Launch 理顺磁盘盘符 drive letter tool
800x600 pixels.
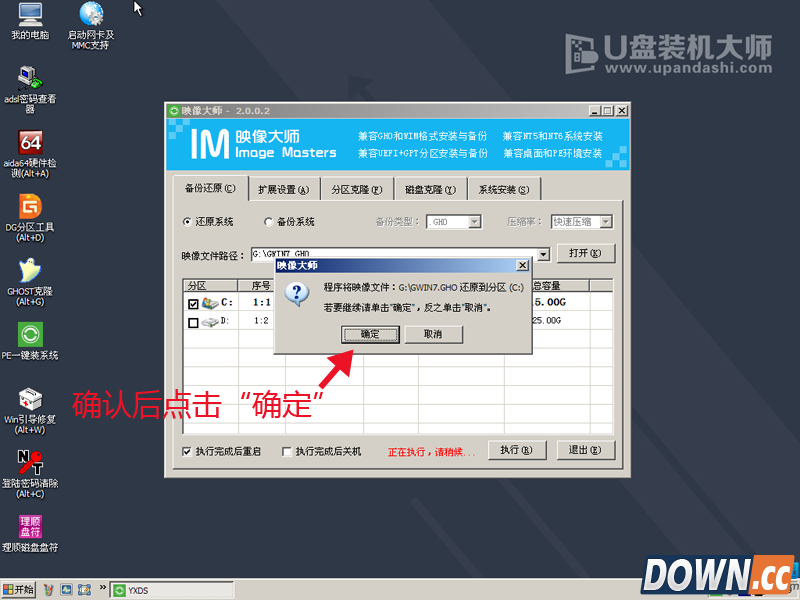(x=28, y=527)
